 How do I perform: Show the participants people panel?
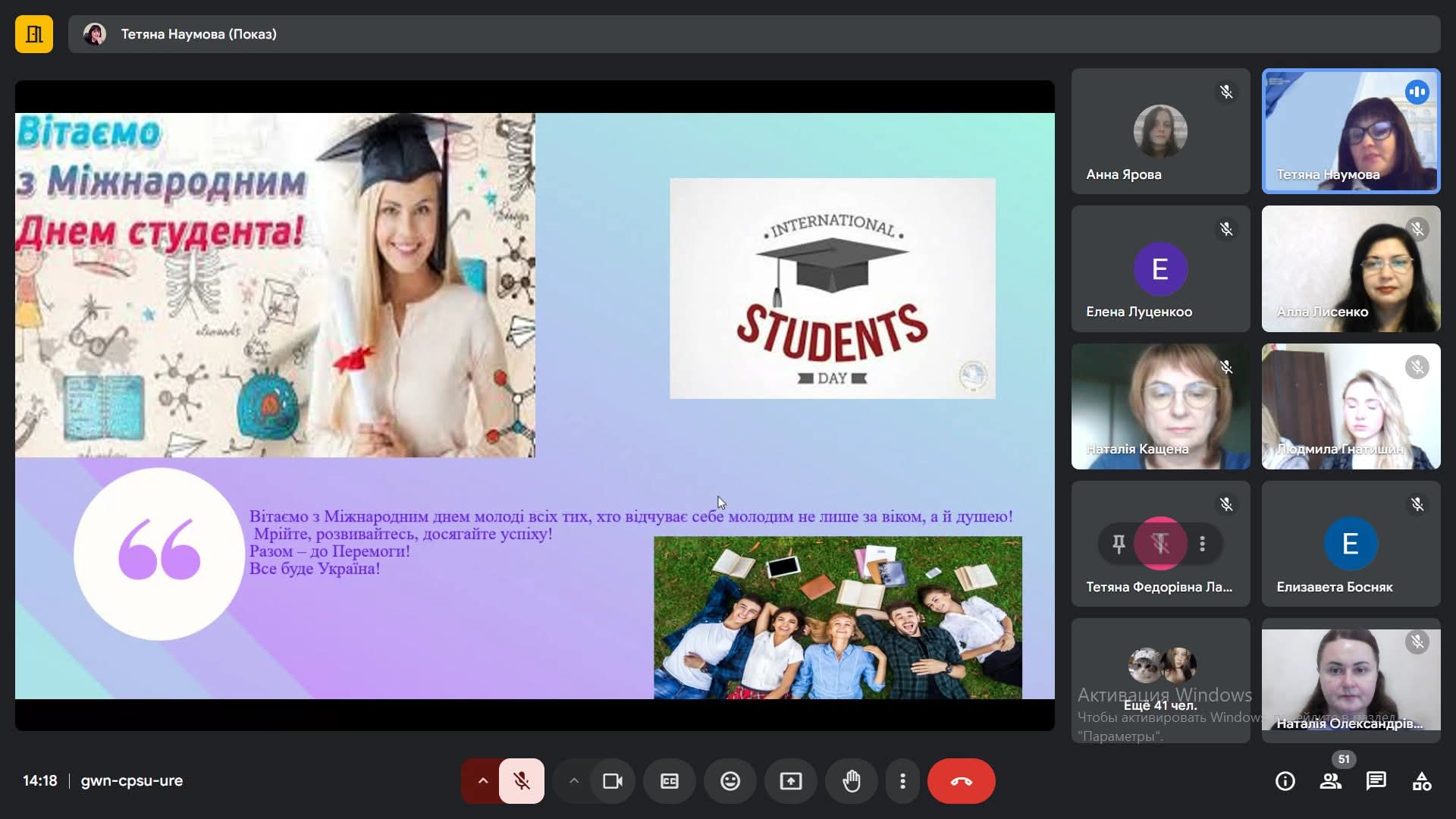pos(1330,781)
